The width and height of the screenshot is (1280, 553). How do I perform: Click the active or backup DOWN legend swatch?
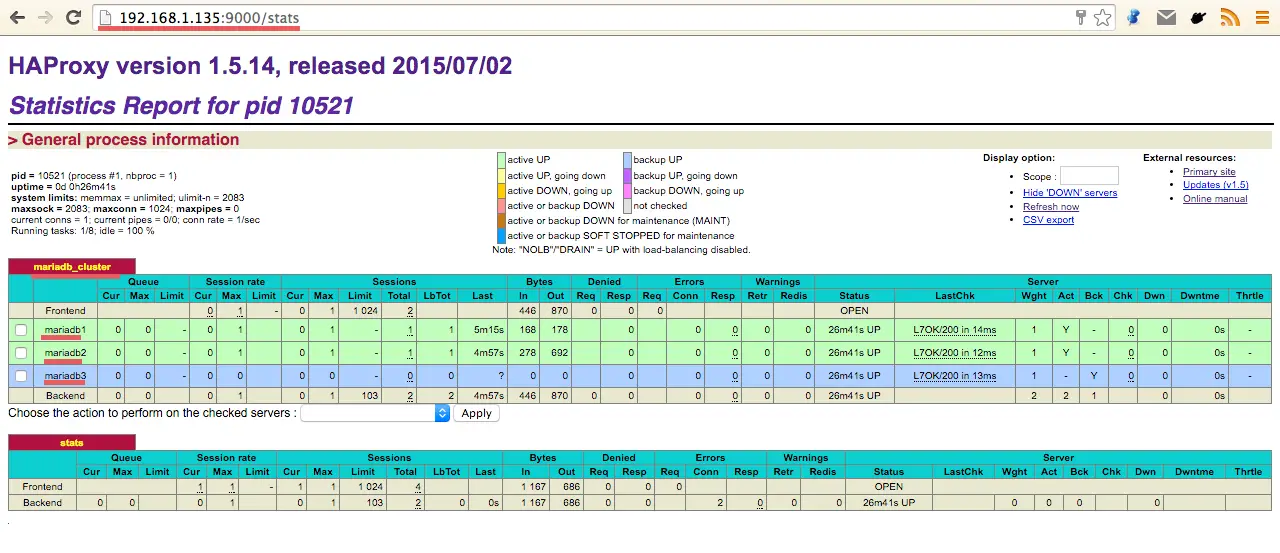[x=501, y=205]
